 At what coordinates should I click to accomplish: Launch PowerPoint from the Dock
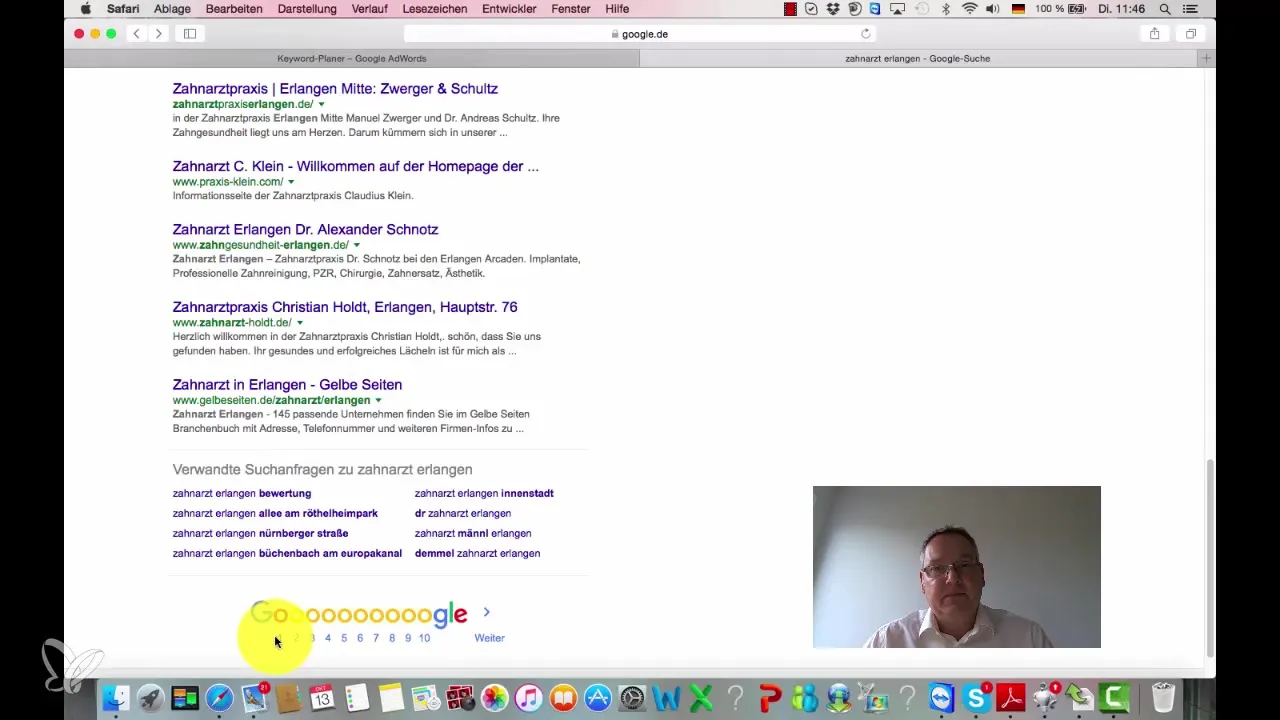coord(770,698)
